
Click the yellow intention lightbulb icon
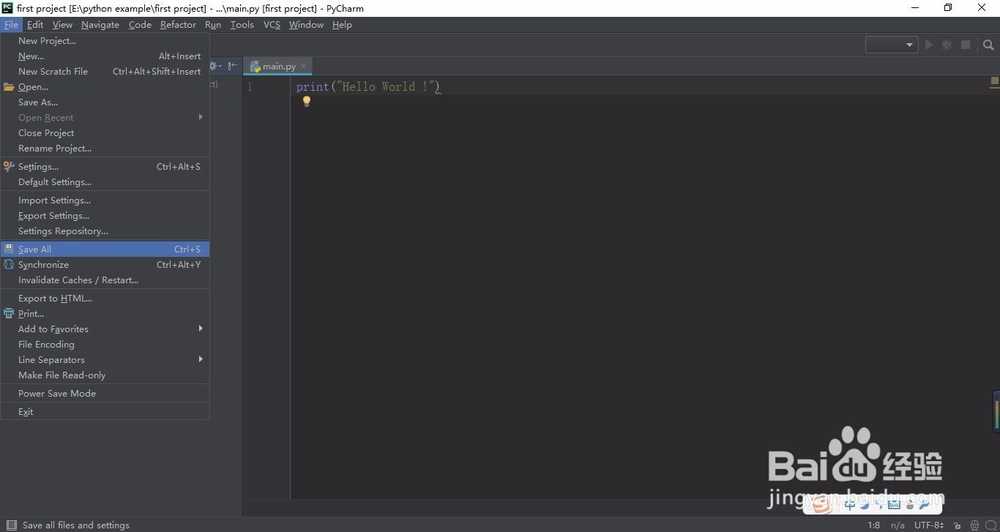[306, 101]
